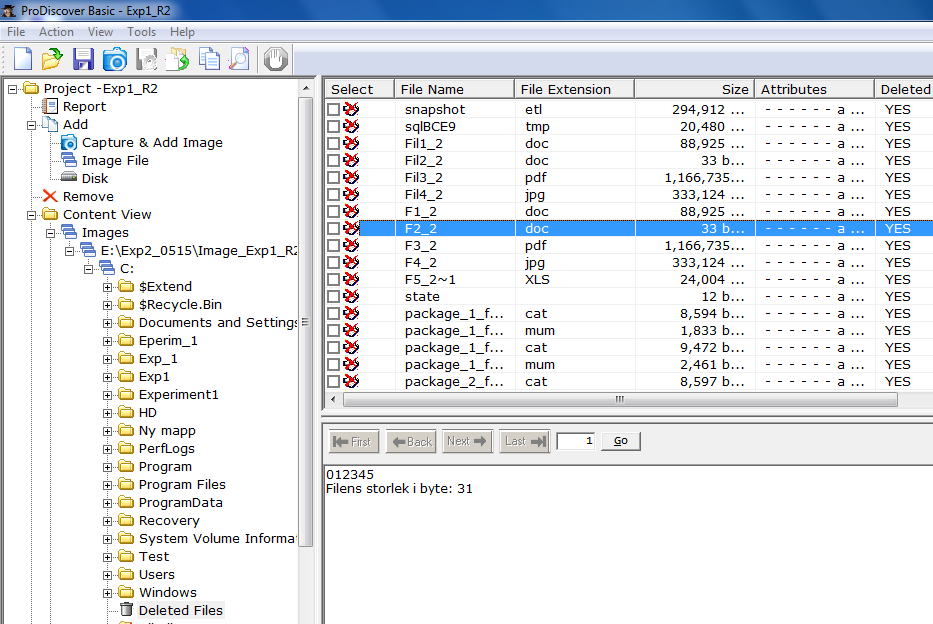The image size is (933, 624).
Task: Click the Image File tree icon
Action: coord(69,160)
